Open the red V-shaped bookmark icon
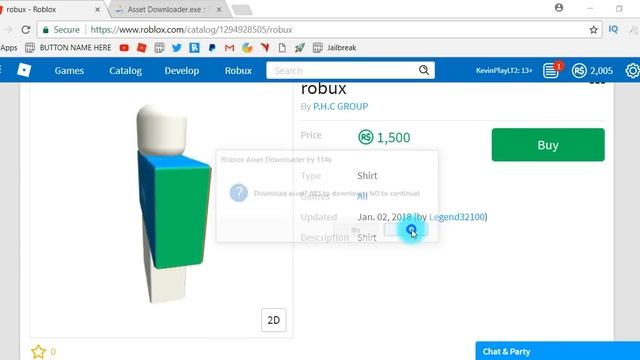The image size is (640, 360). 264,48
